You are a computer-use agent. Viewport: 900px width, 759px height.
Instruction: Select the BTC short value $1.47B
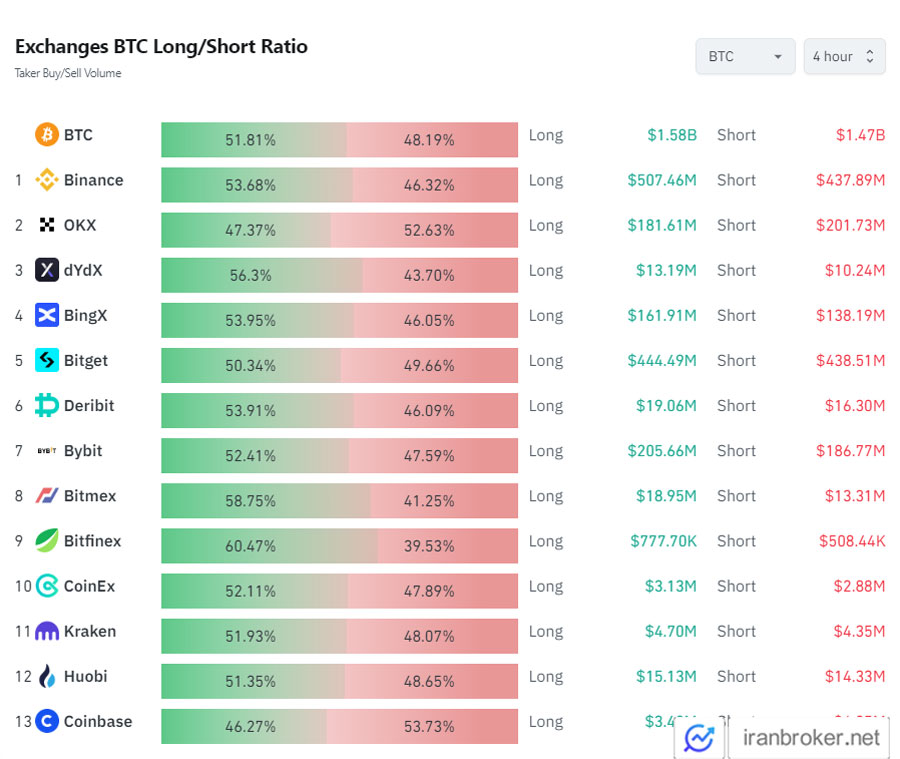point(860,135)
